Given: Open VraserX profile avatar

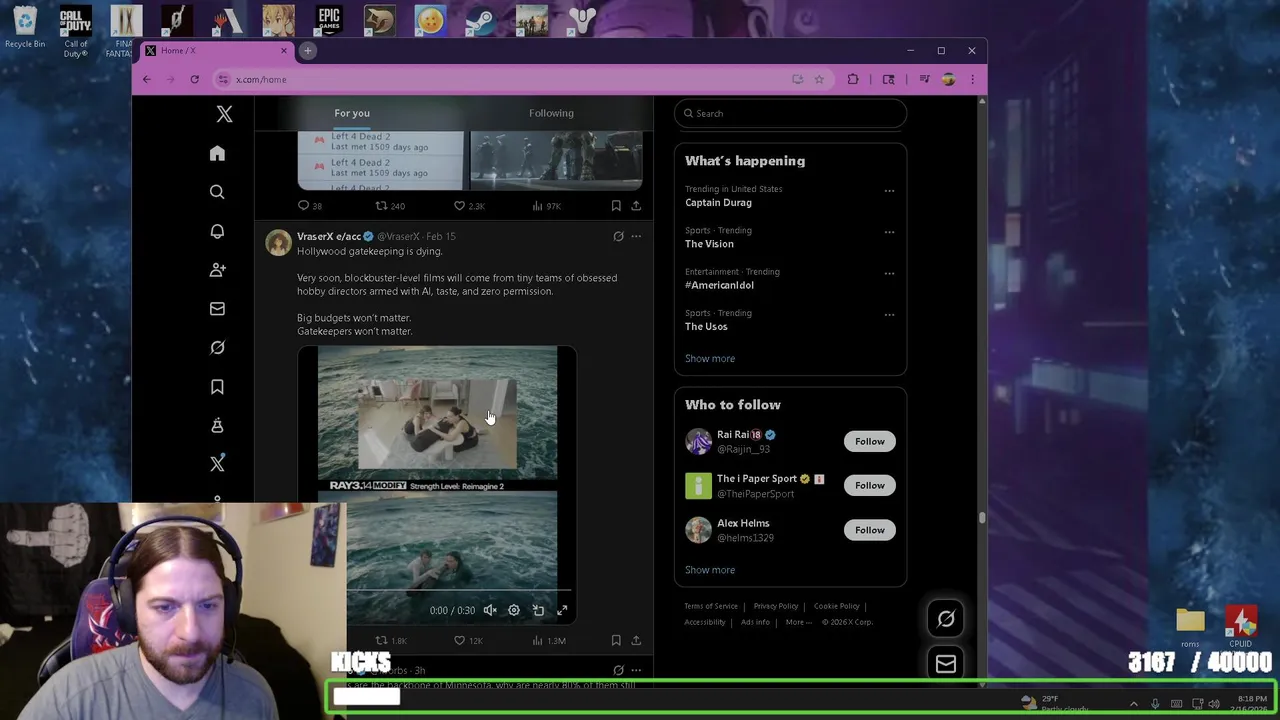Looking at the screenshot, I should pyautogui.click(x=278, y=242).
